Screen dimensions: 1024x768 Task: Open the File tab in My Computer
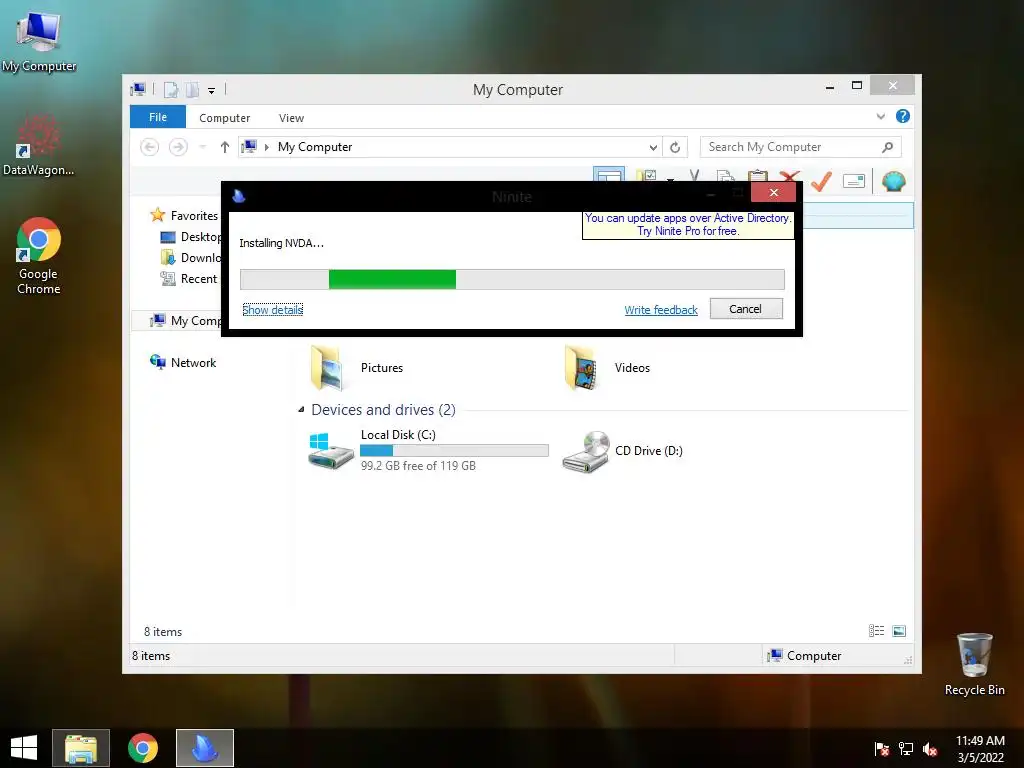(158, 117)
